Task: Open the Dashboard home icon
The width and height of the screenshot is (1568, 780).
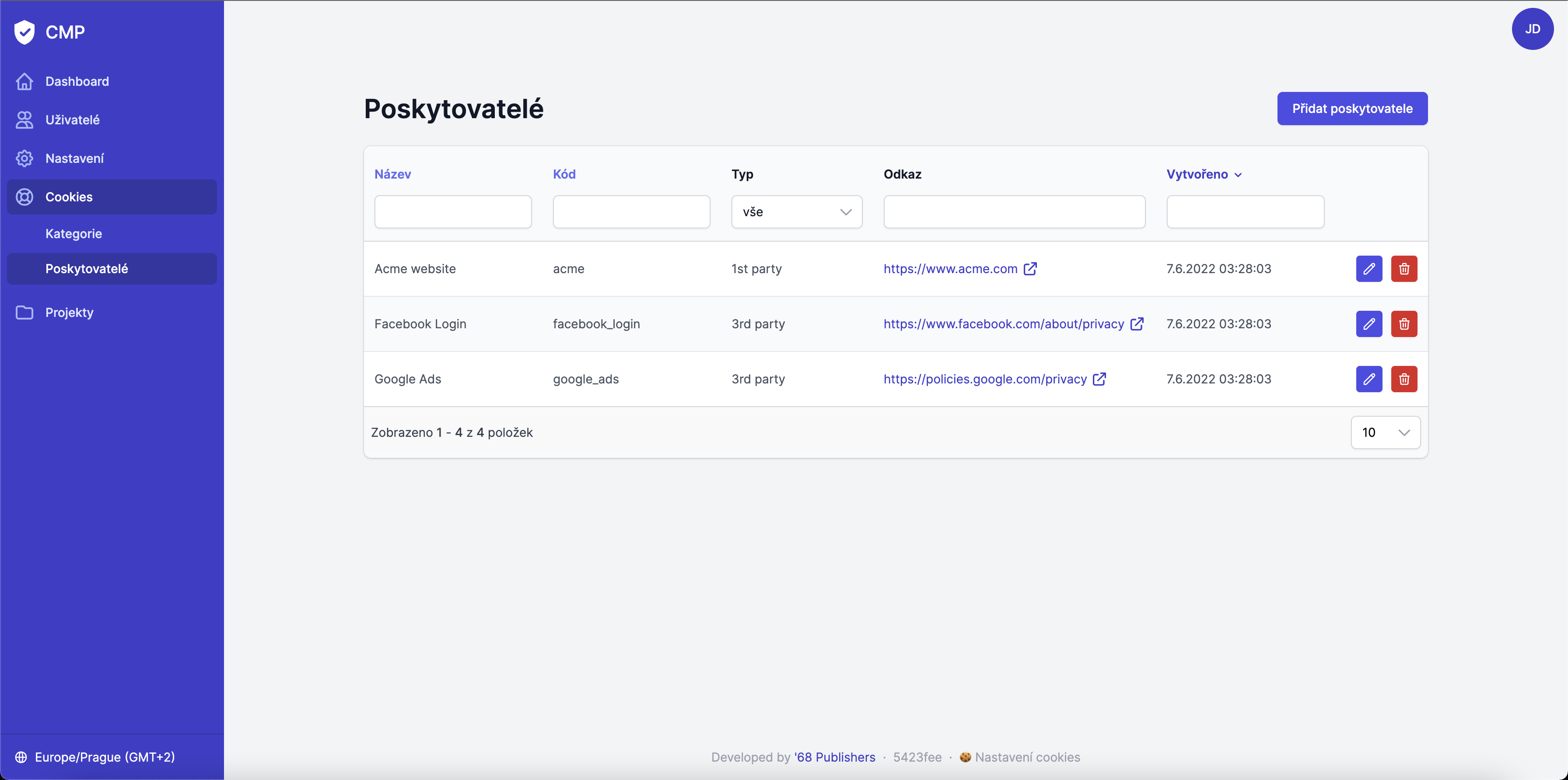Action: pos(24,81)
